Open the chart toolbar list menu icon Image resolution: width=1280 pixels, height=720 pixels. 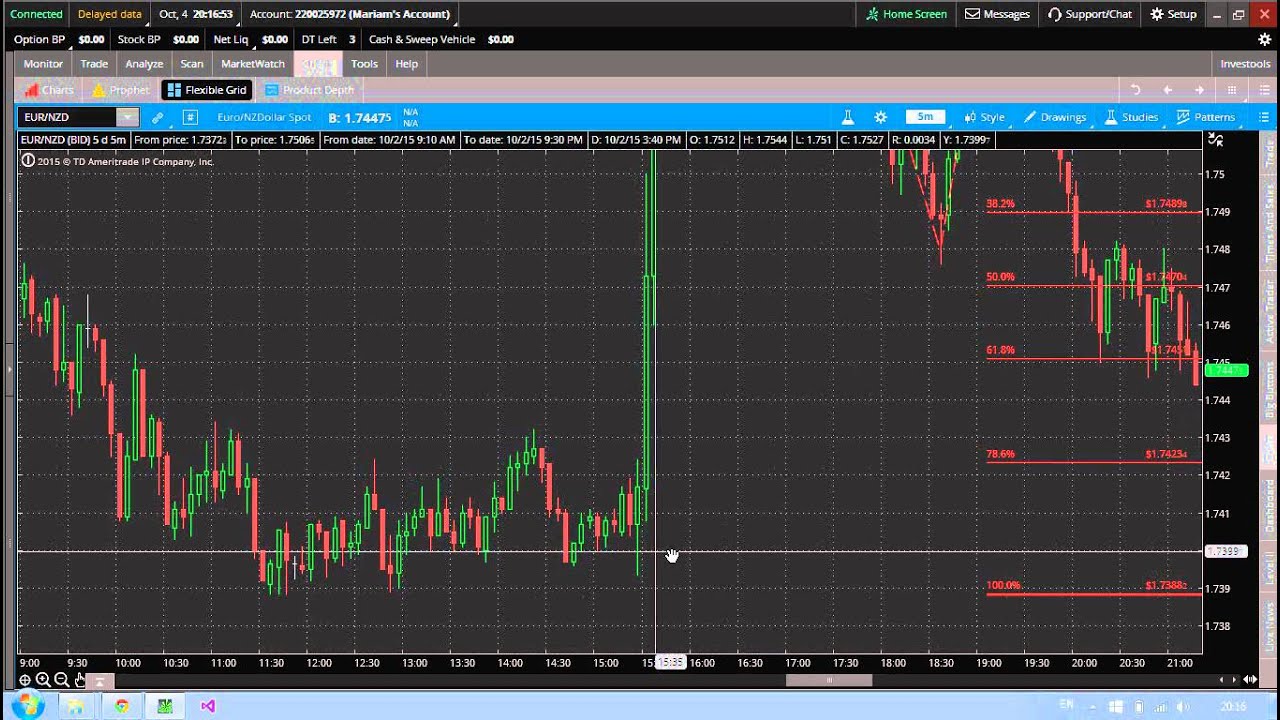(1264, 117)
